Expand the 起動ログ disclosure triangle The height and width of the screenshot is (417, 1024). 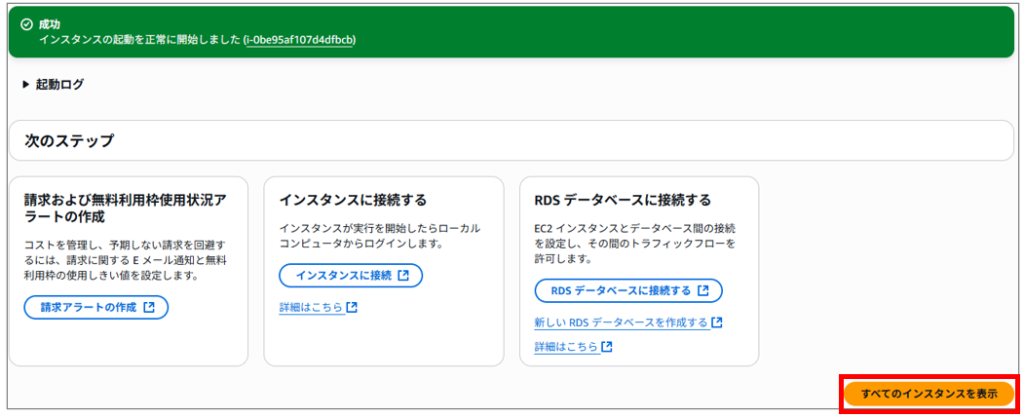pos(26,84)
